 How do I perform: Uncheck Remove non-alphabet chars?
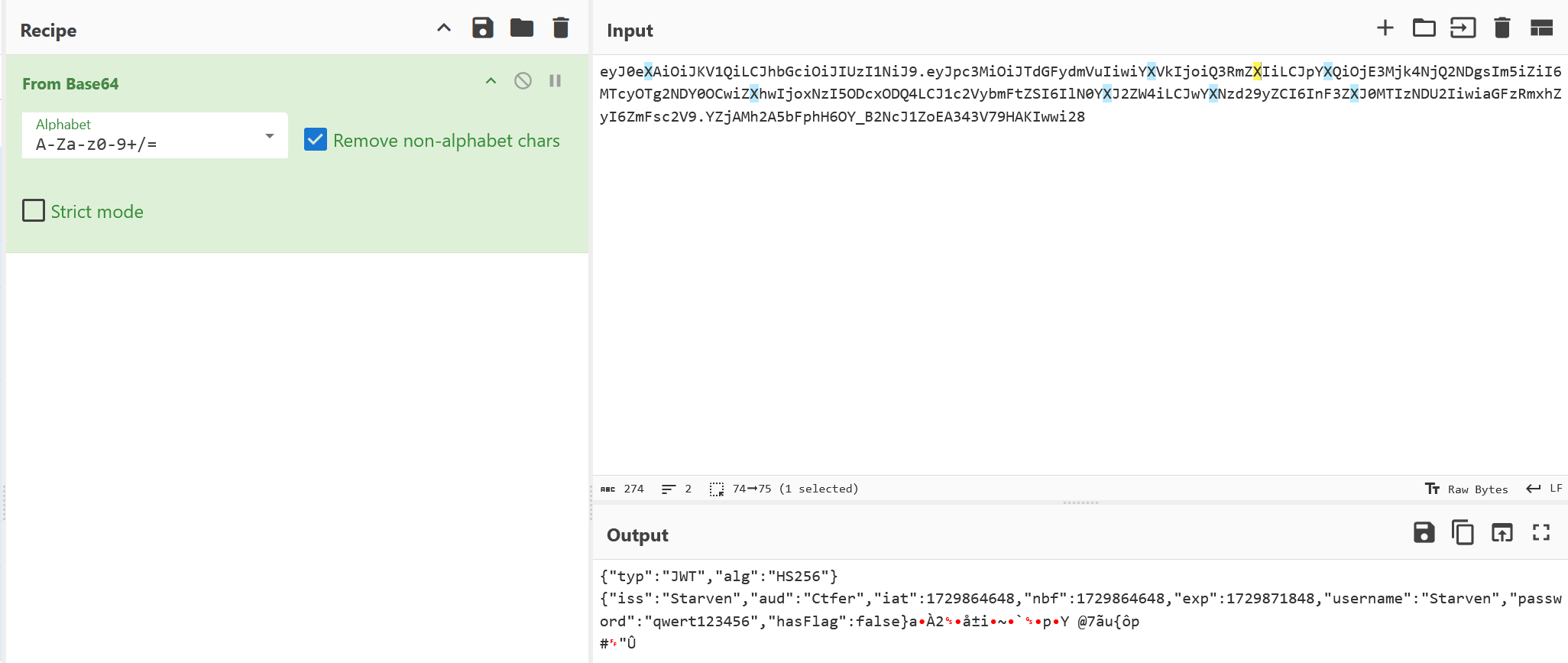316,140
